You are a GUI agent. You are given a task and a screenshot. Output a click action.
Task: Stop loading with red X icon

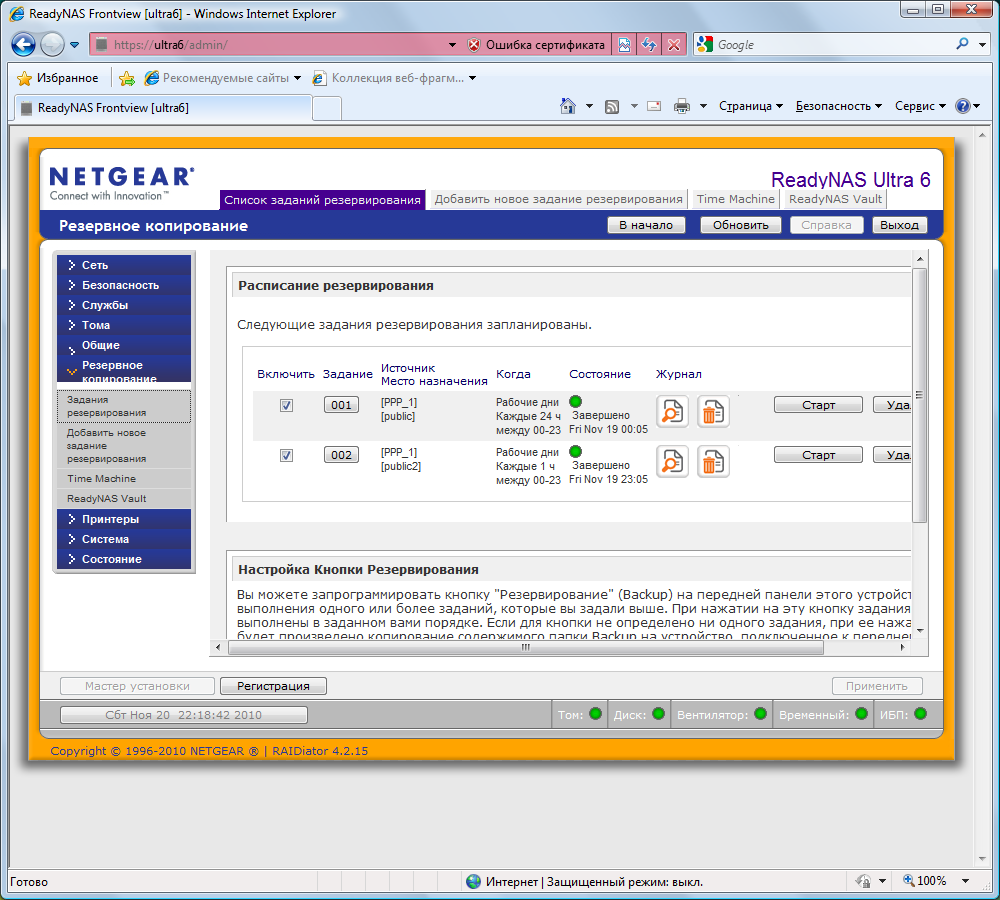[x=673, y=45]
